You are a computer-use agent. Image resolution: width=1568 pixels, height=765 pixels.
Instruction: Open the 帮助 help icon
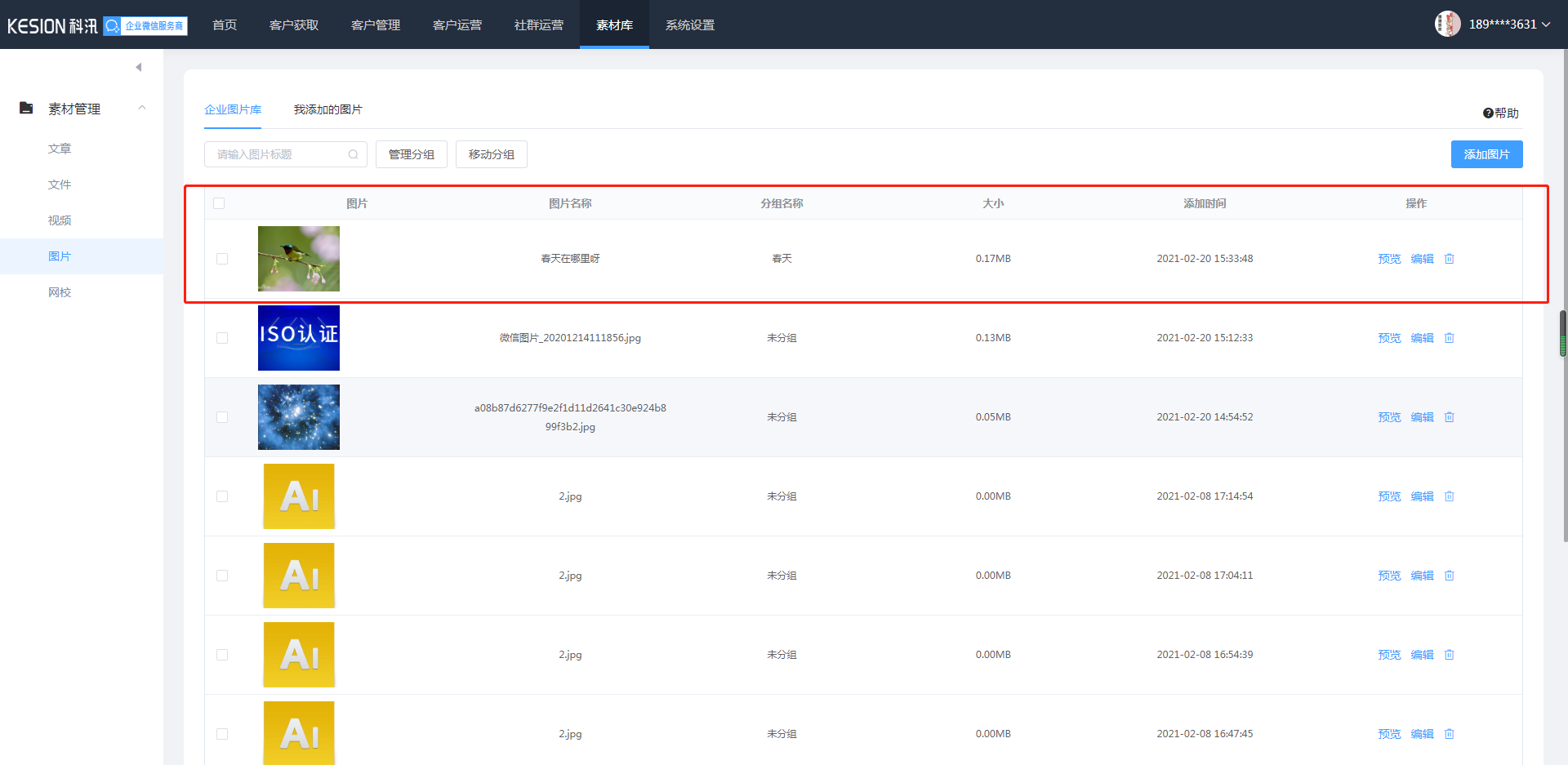coord(1489,113)
